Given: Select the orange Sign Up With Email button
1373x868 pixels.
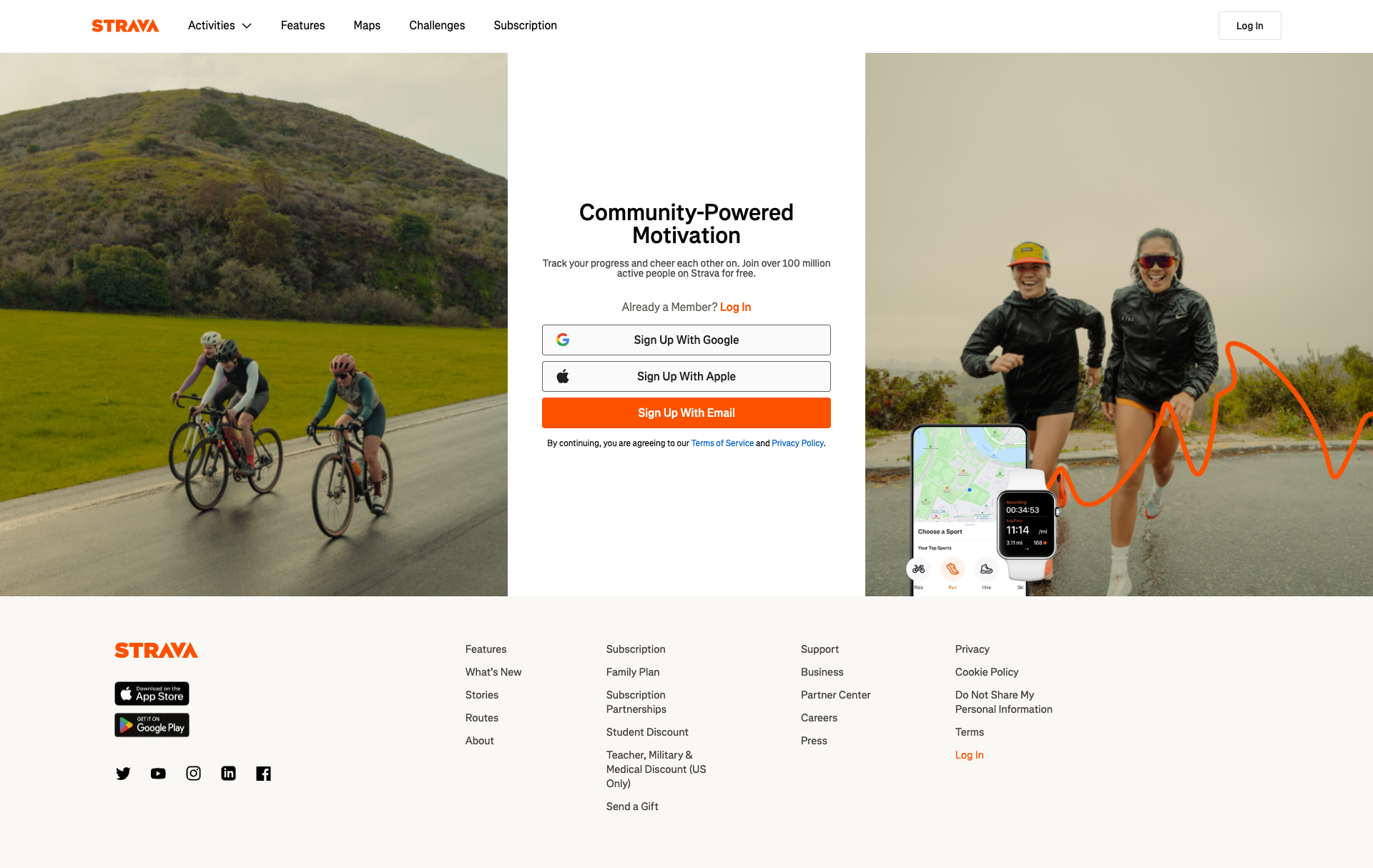Looking at the screenshot, I should [686, 413].
